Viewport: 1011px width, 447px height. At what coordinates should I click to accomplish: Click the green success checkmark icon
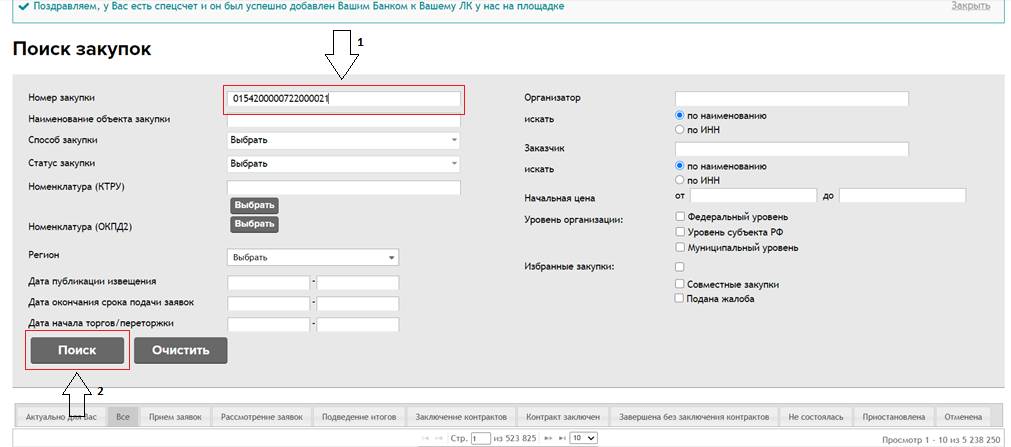(x=23, y=6)
